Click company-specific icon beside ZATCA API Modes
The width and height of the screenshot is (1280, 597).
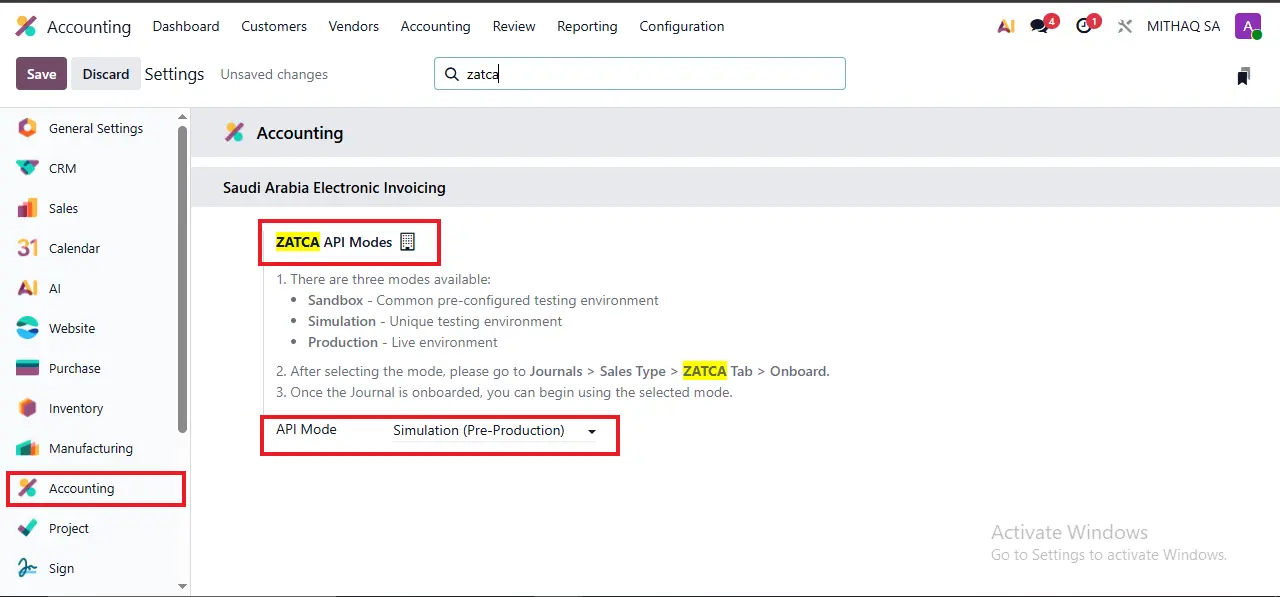tap(407, 242)
